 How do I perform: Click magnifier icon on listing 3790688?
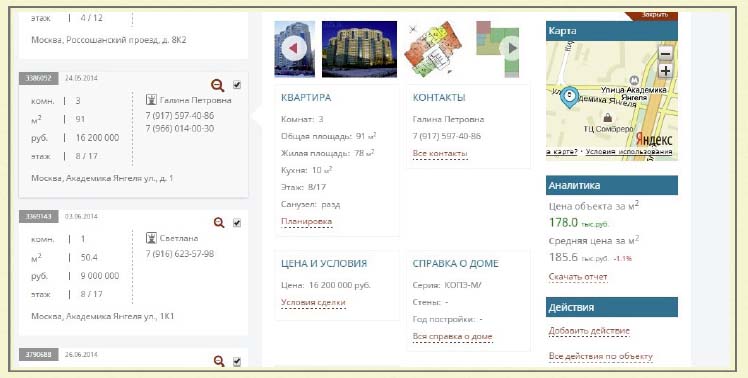[x=219, y=361]
